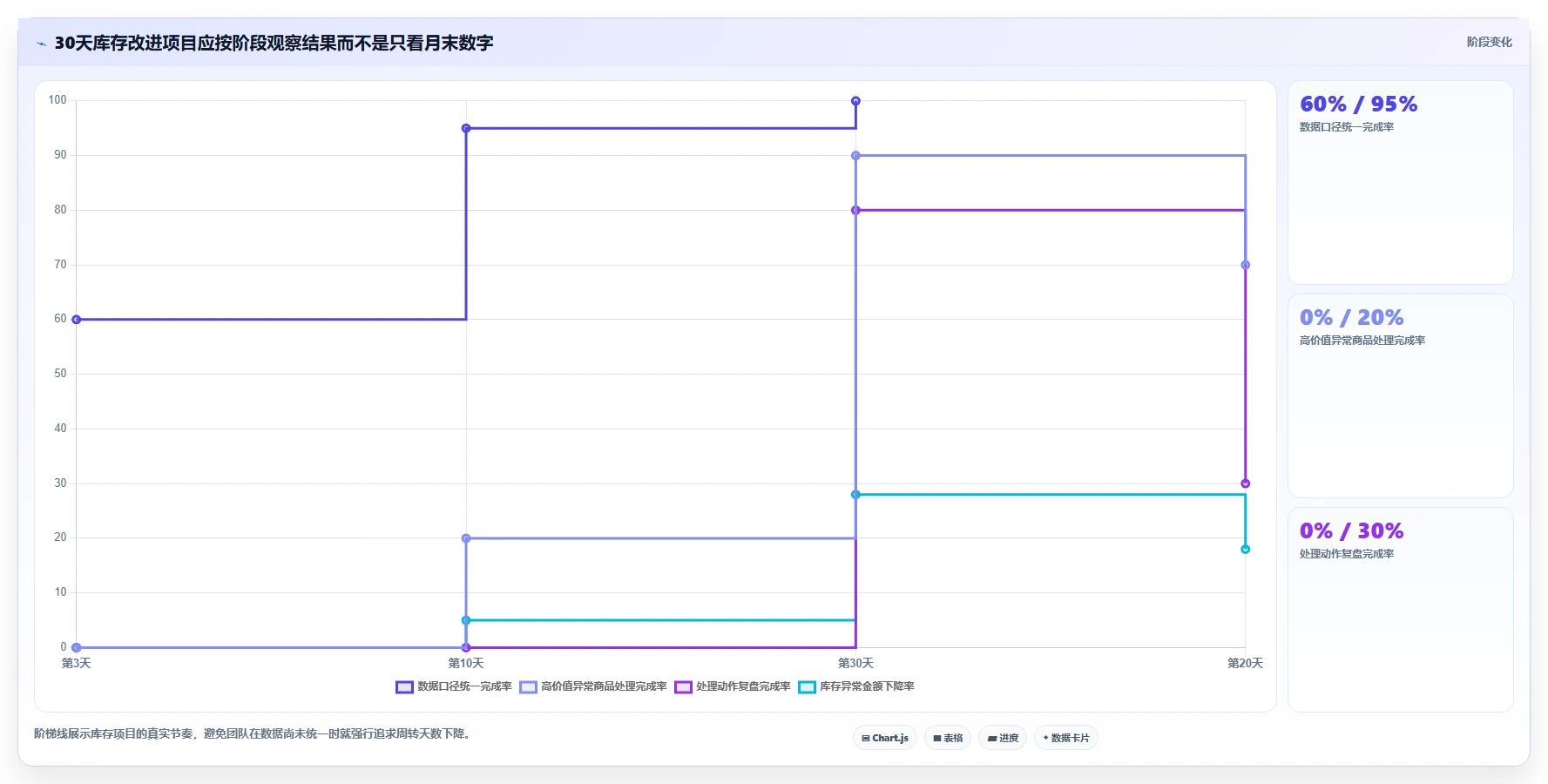The width and height of the screenshot is (1548, 784).
Task: Click card caption 处理动作复盘完成率 under 0% / 30%
Action: [1347, 554]
